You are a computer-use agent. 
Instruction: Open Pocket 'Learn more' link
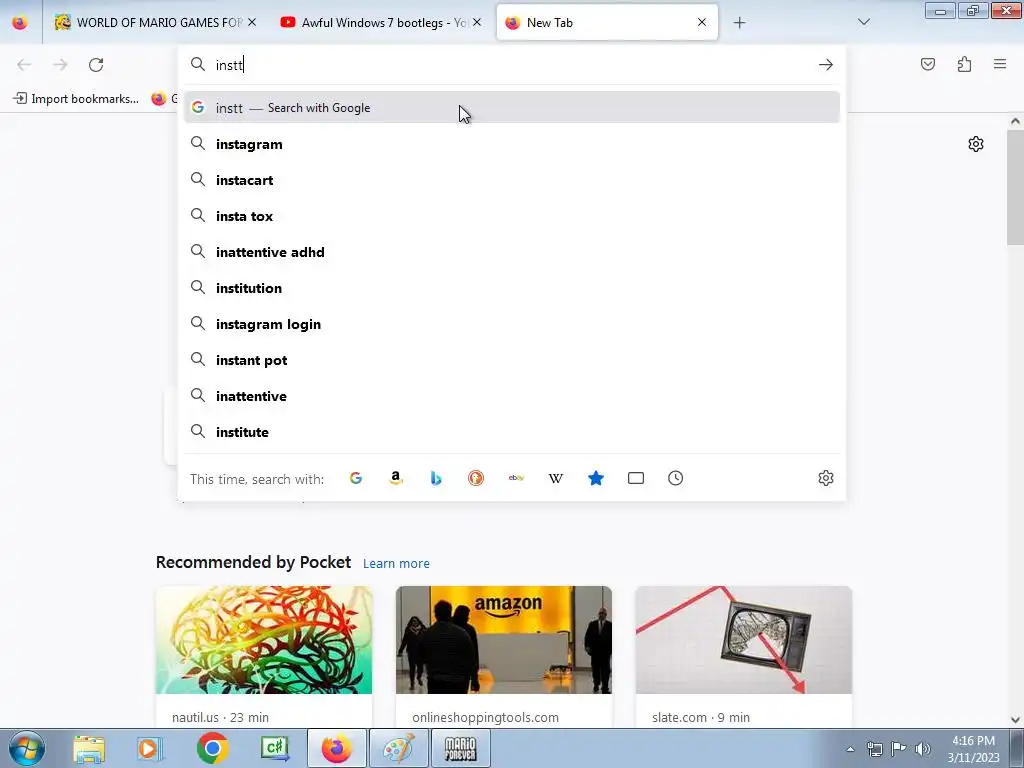(x=396, y=563)
